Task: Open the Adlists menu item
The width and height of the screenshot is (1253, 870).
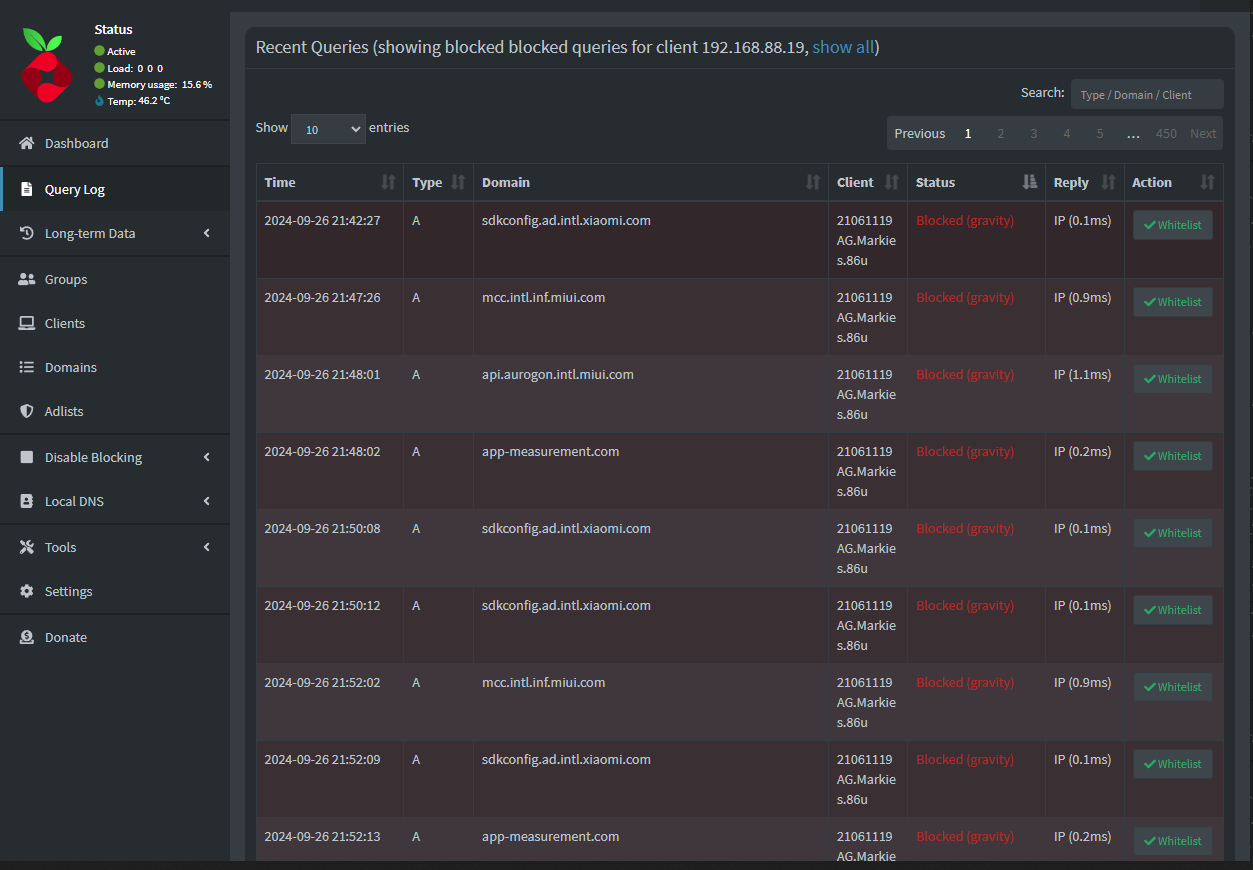Action: [115, 411]
